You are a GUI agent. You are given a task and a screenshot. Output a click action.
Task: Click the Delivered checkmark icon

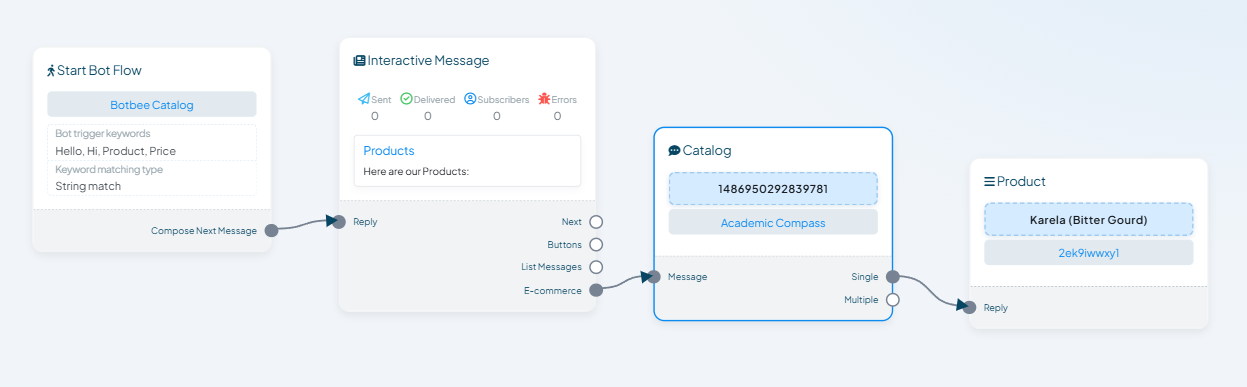pyautogui.click(x=406, y=99)
